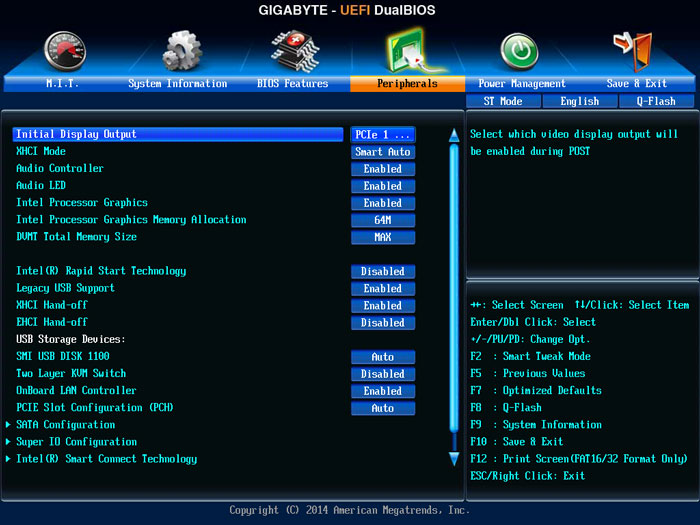
Task: Select the Legacy USB Support label
Action: 65,288
